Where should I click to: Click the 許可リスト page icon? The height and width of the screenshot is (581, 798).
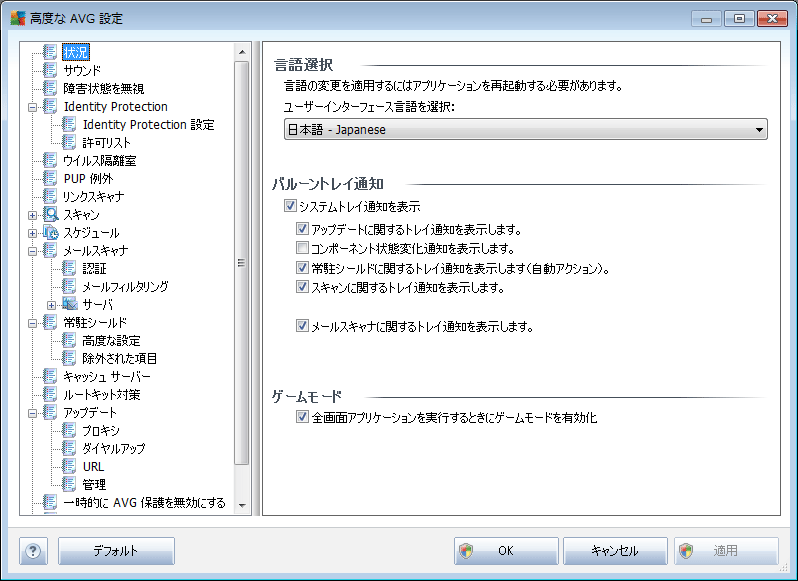pyautogui.click(x=69, y=142)
